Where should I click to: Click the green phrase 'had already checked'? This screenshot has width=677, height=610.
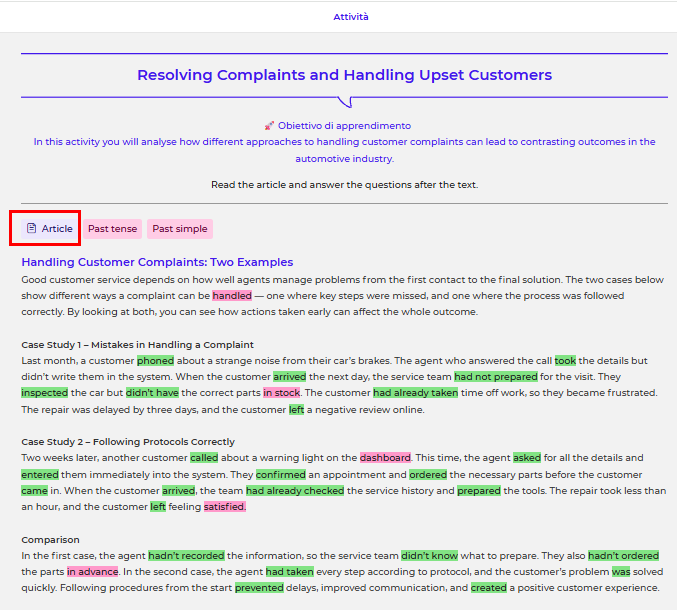[294, 491]
